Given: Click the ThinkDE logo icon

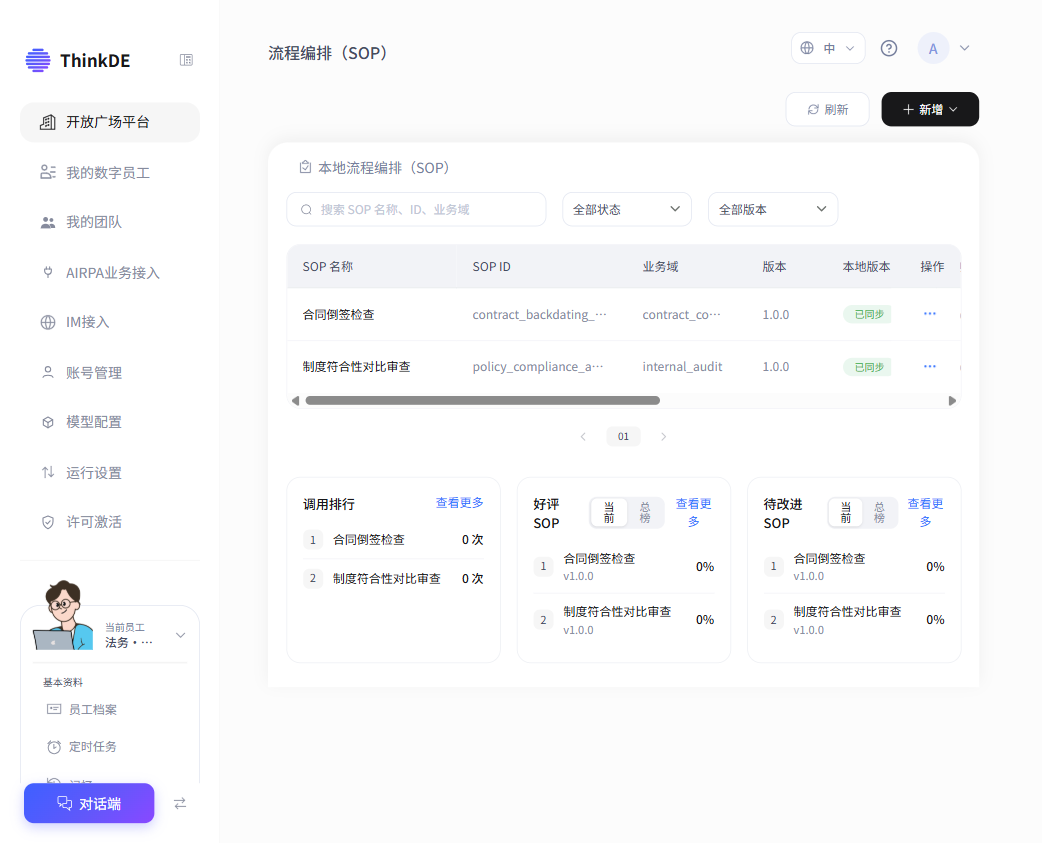Looking at the screenshot, I should (x=38, y=60).
